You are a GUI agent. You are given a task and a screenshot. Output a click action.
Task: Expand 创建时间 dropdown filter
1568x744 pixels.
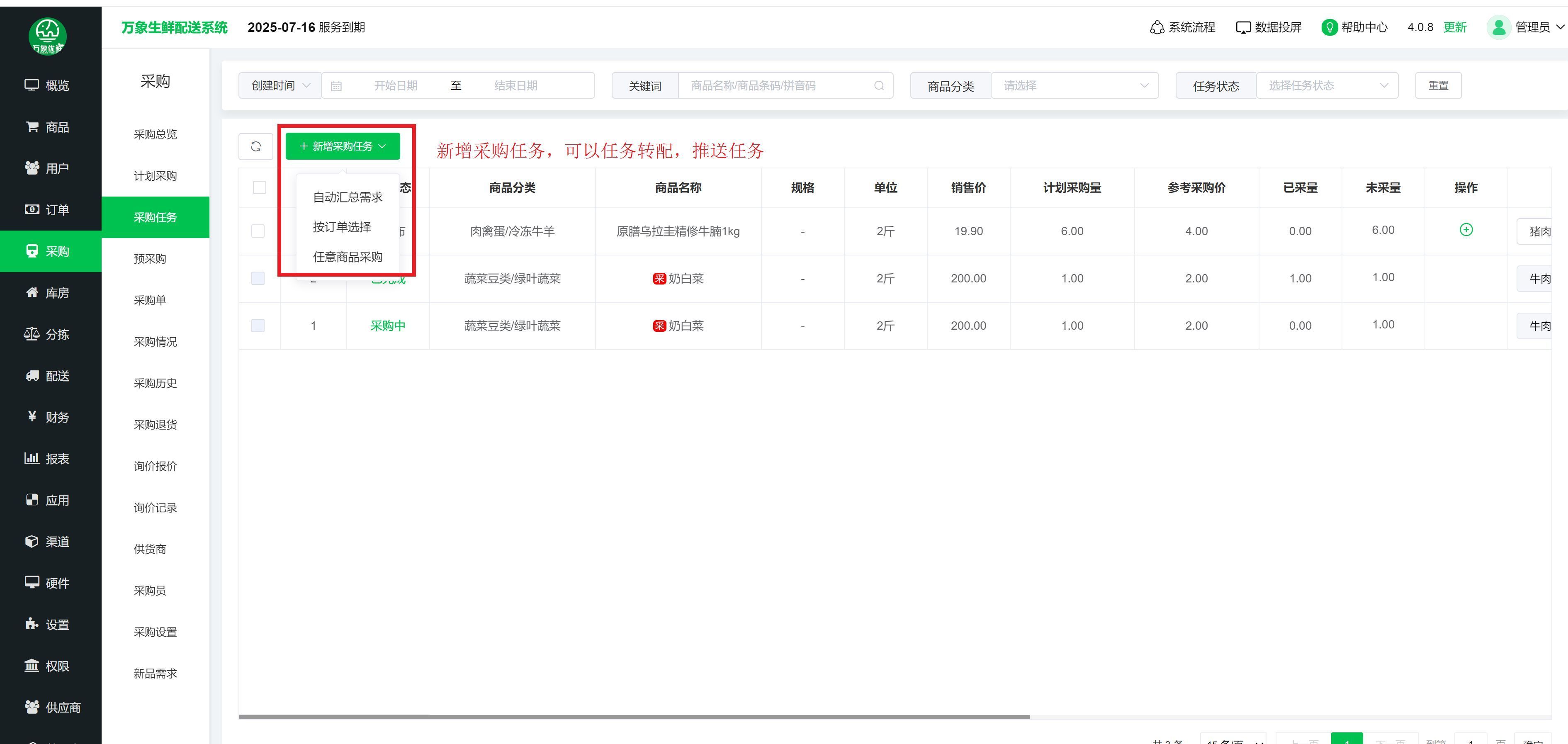click(280, 86)
